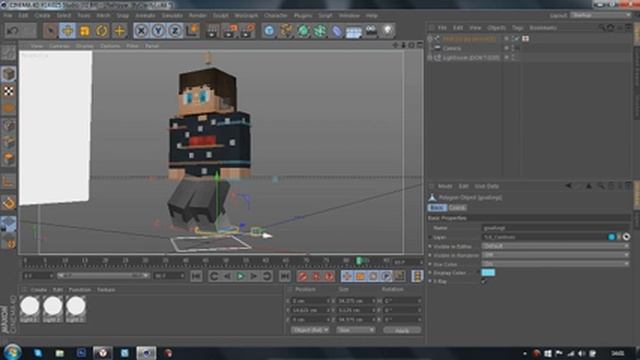Open Attribute Manager Mode menu

click(445, 186)
